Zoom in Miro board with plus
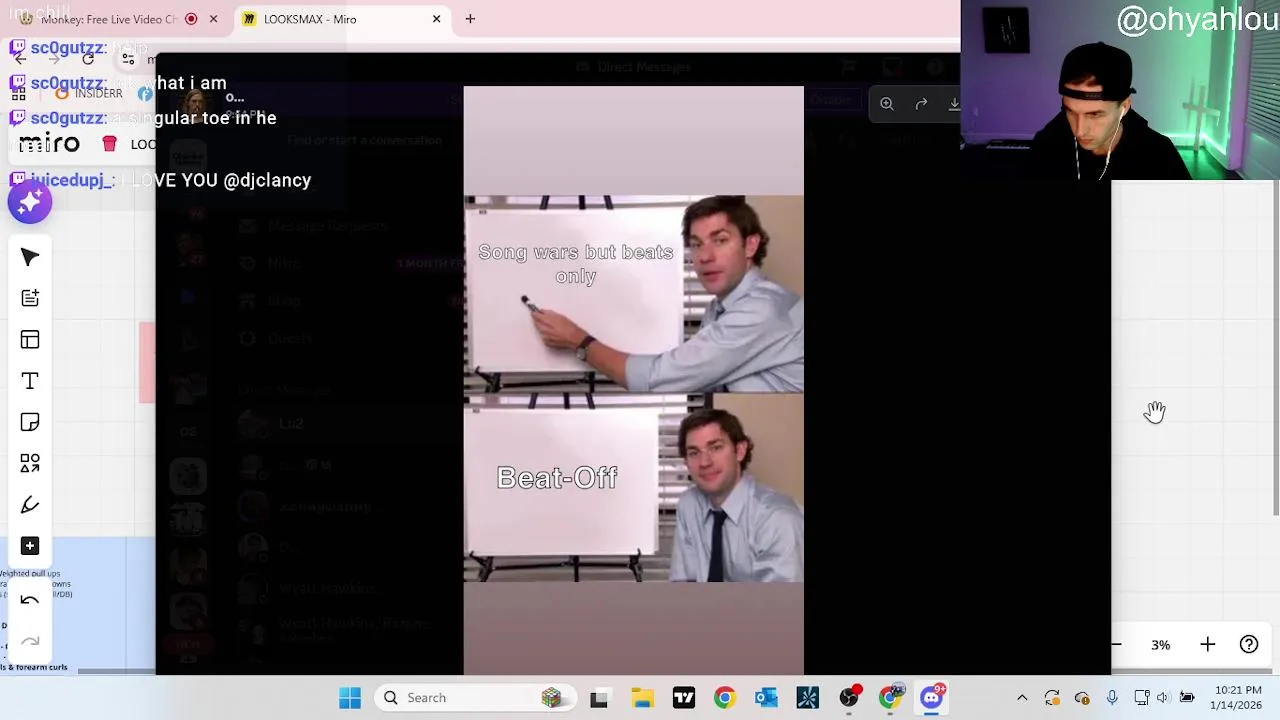Viewport: 1280px width, 720px height. tap(1207, 645)
